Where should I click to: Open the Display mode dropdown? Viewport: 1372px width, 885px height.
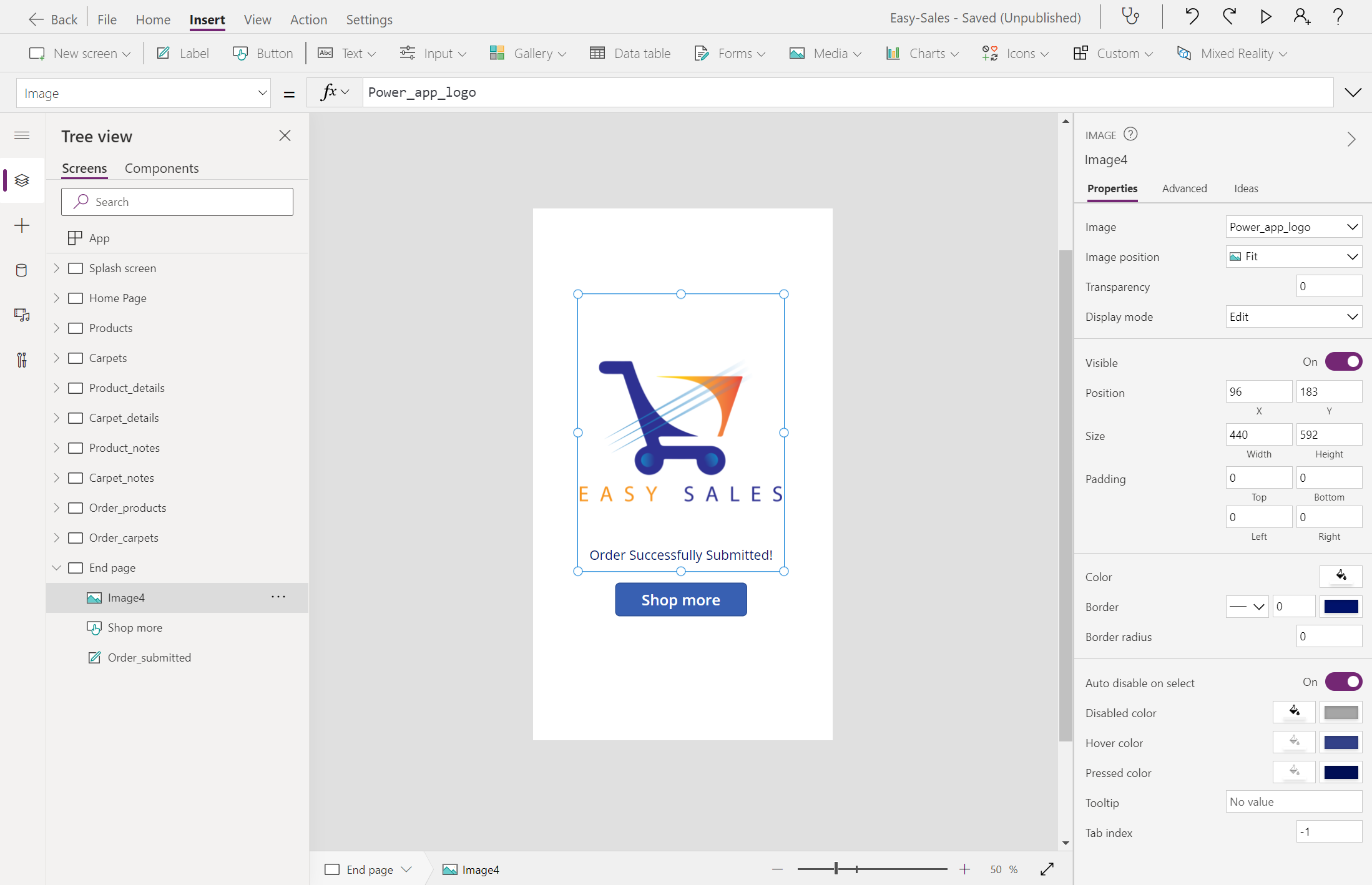1293,317
